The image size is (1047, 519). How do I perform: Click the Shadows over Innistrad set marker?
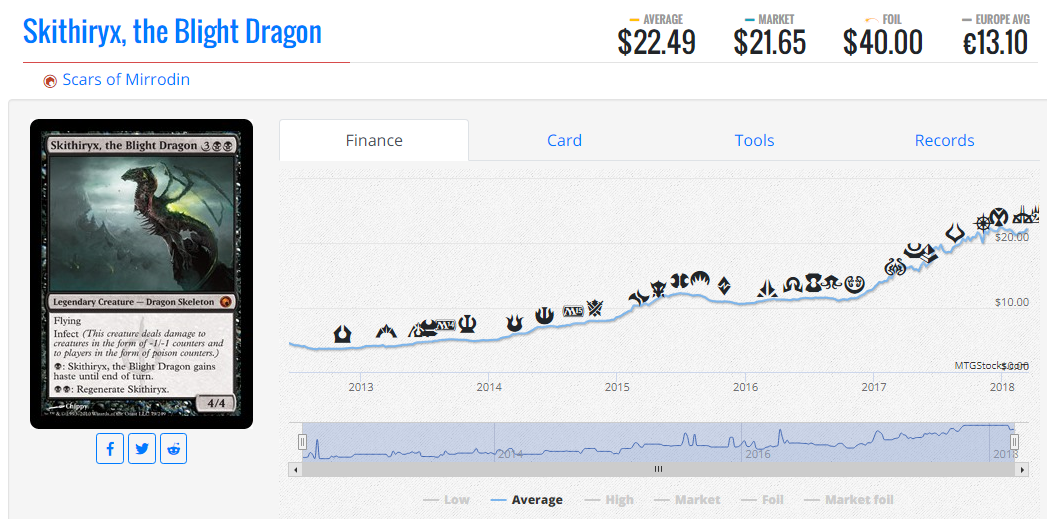coord(793,285)
